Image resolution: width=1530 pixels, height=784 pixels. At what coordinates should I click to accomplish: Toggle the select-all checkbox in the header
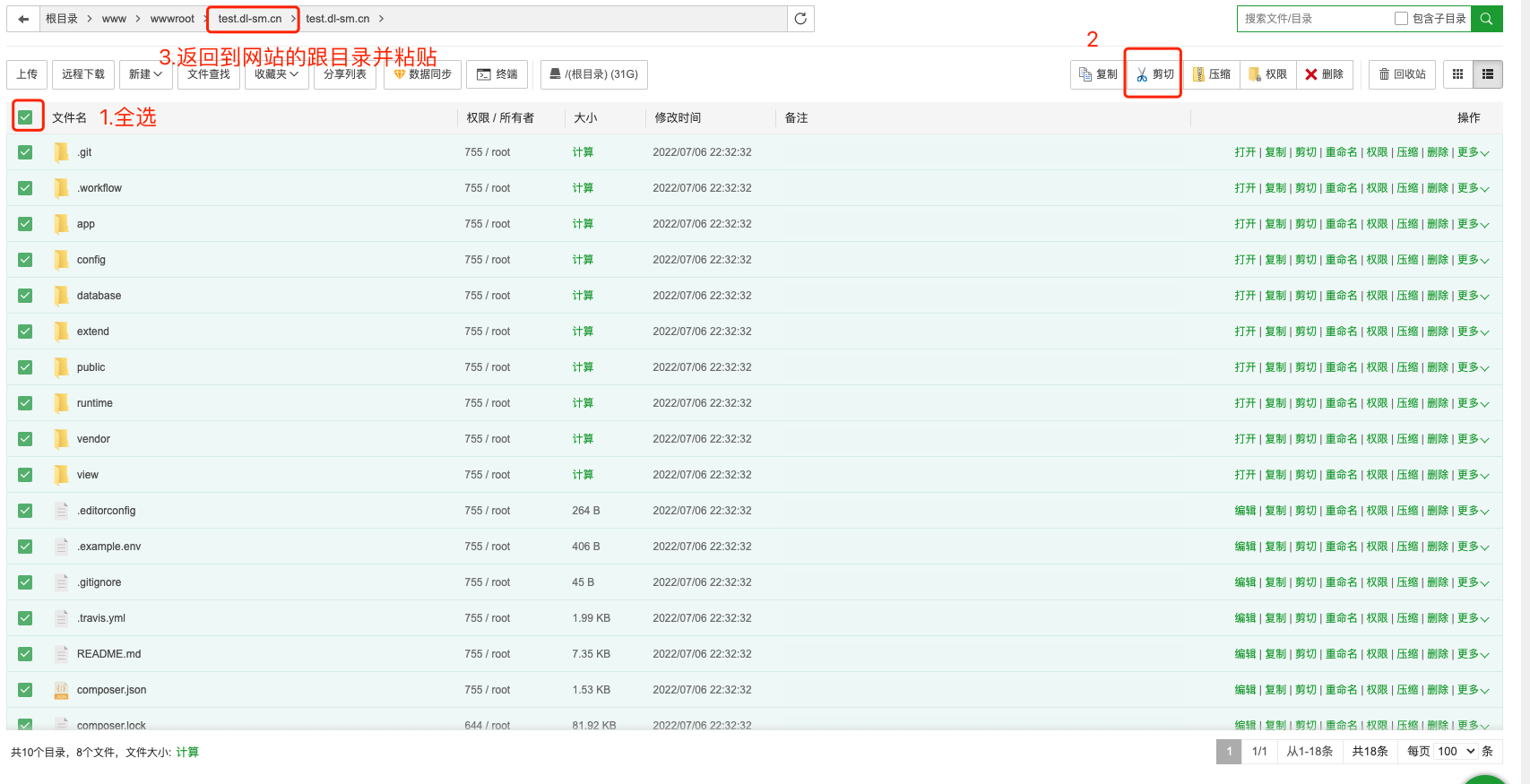[25, 117]
